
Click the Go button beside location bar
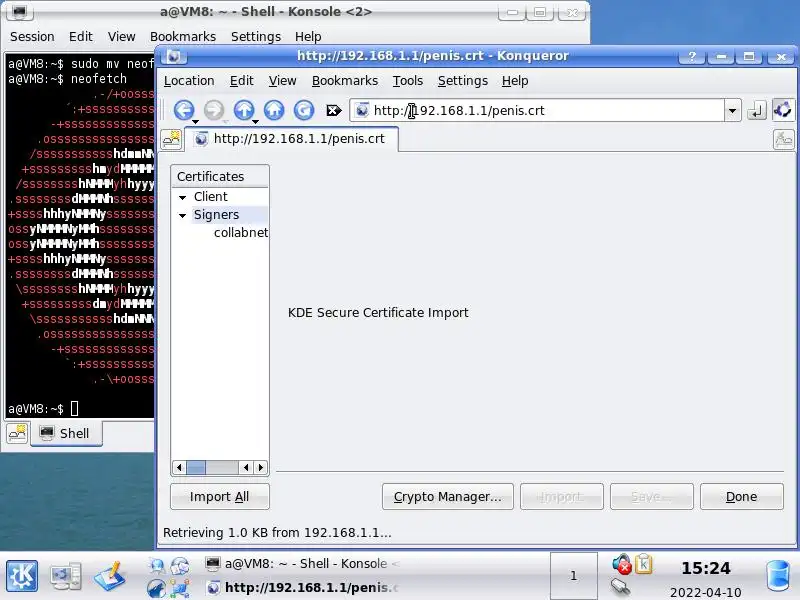click(x=757, y=110)
